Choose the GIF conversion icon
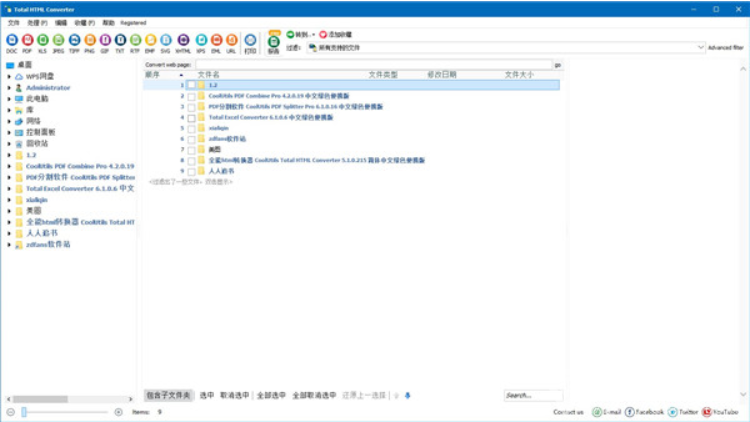The image size is (750, 422). (105, 40)
